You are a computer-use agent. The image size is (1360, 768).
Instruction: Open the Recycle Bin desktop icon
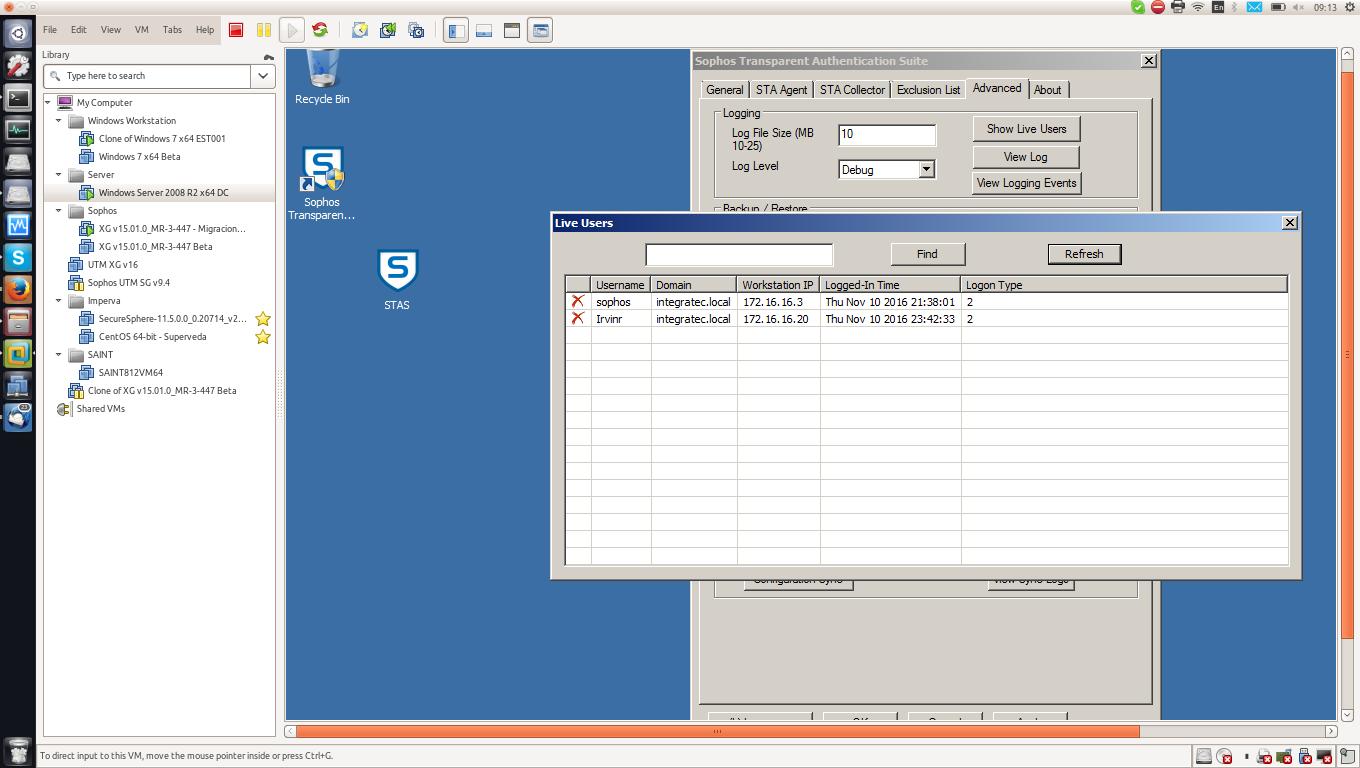click(x=322, y=78)
